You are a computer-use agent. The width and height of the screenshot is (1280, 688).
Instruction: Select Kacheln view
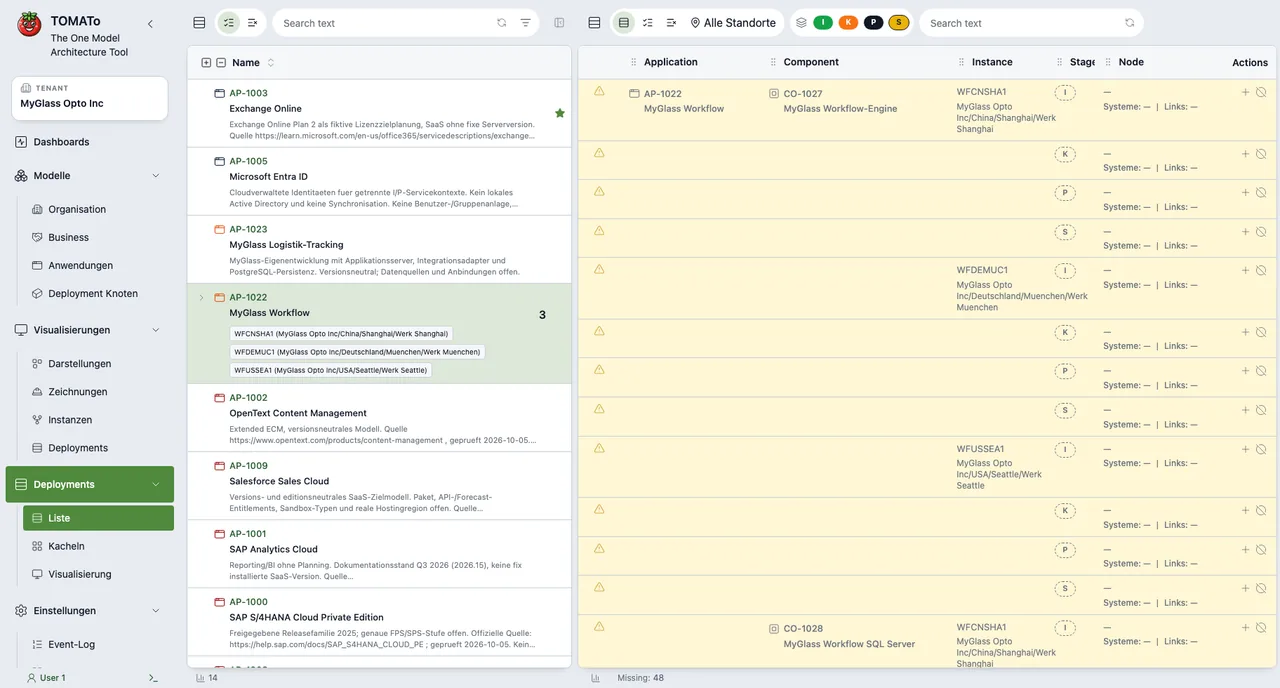tap(66, 546)
